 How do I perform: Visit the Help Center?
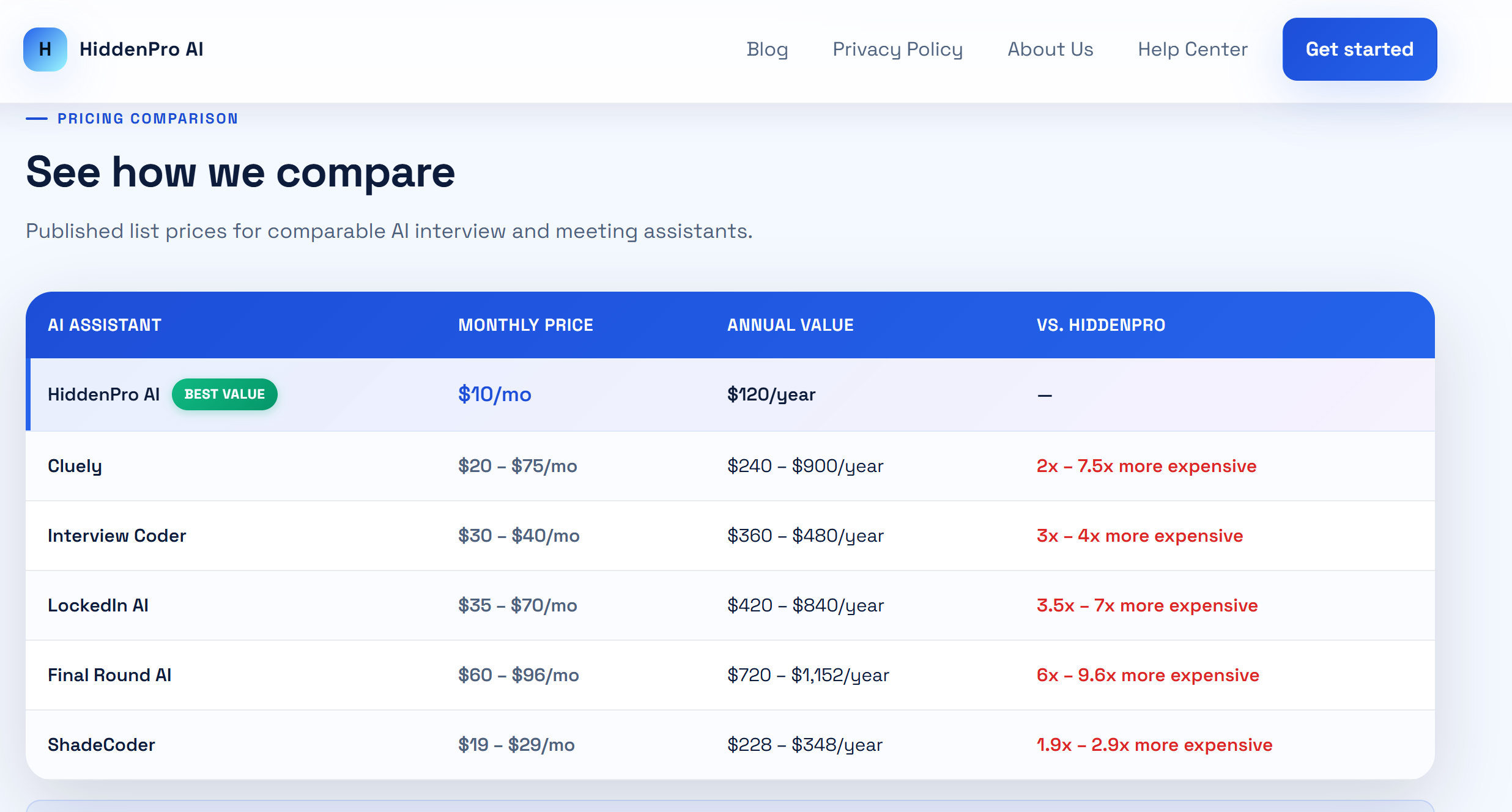tap(1193, 50)
